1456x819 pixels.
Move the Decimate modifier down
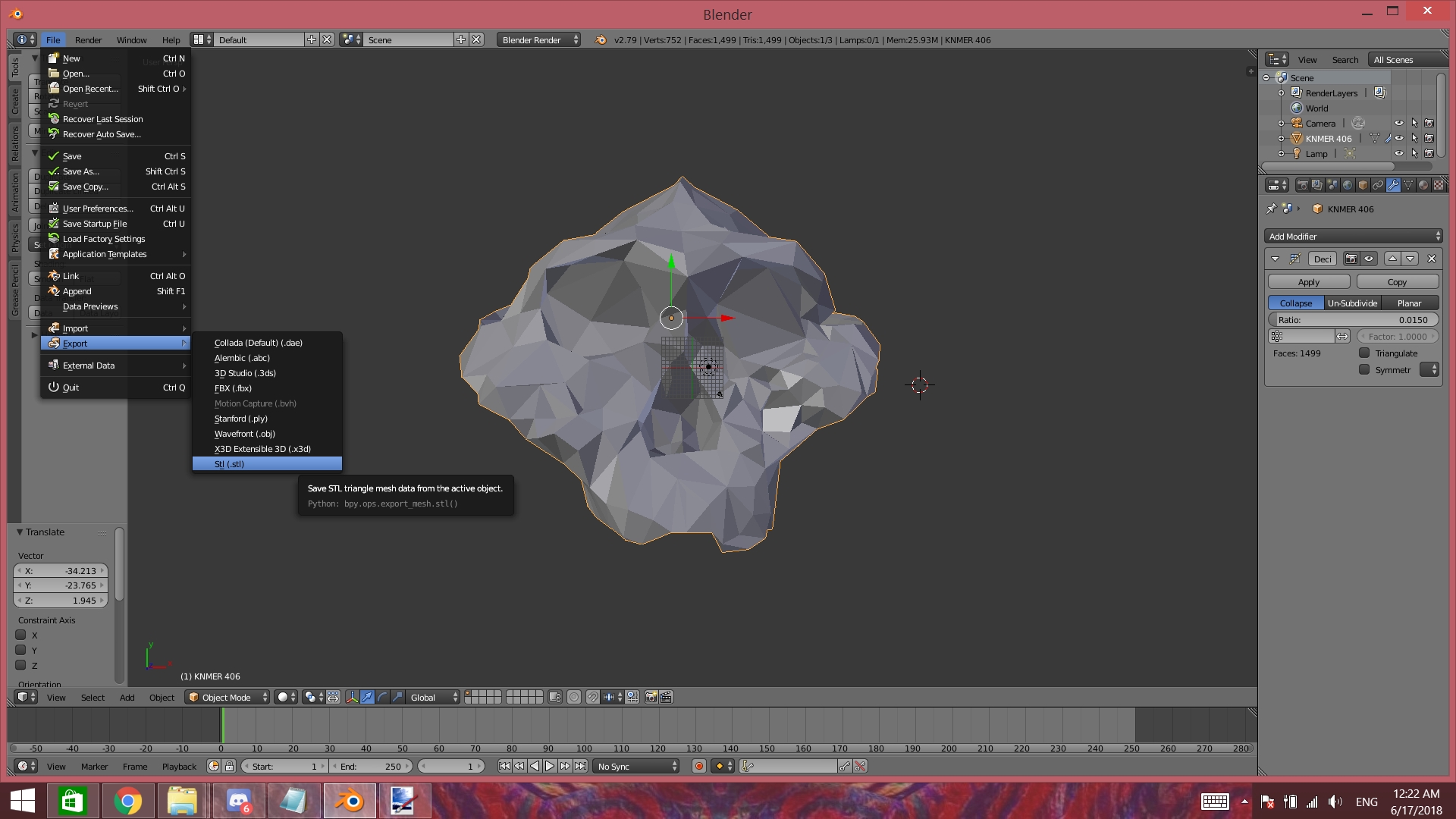click(x=1410, y=259)
